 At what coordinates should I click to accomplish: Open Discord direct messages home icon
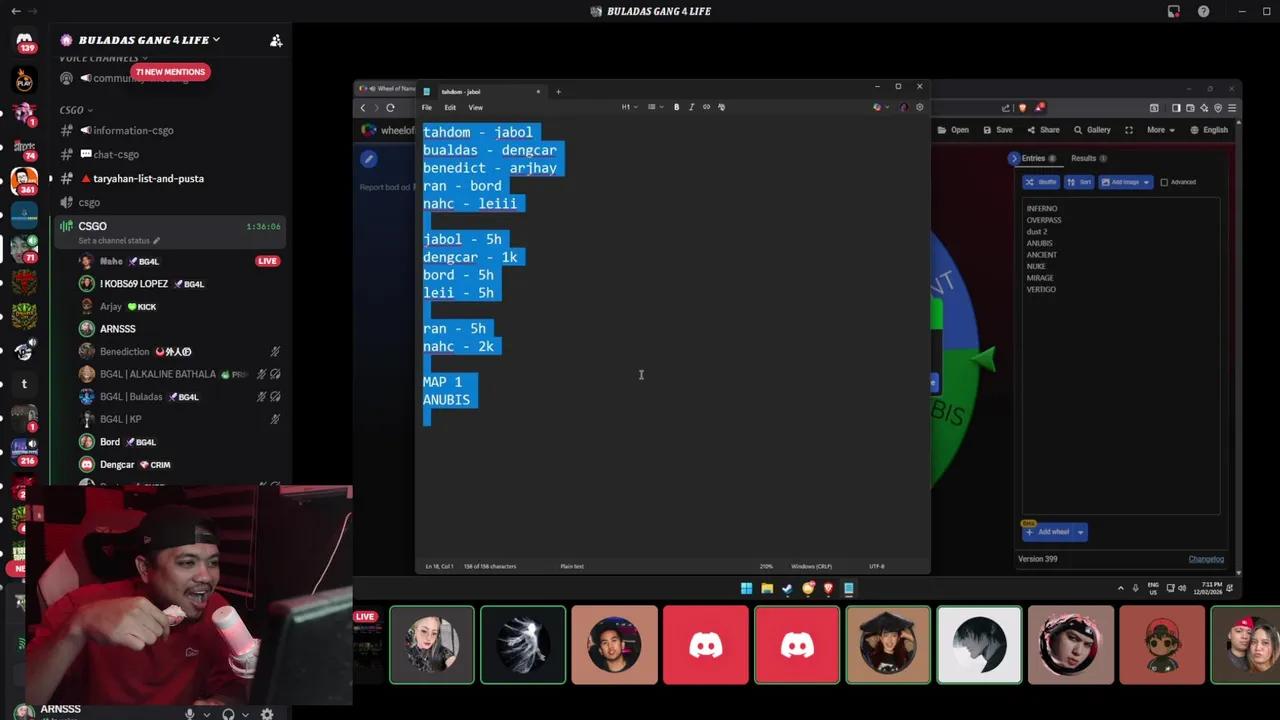24,40
